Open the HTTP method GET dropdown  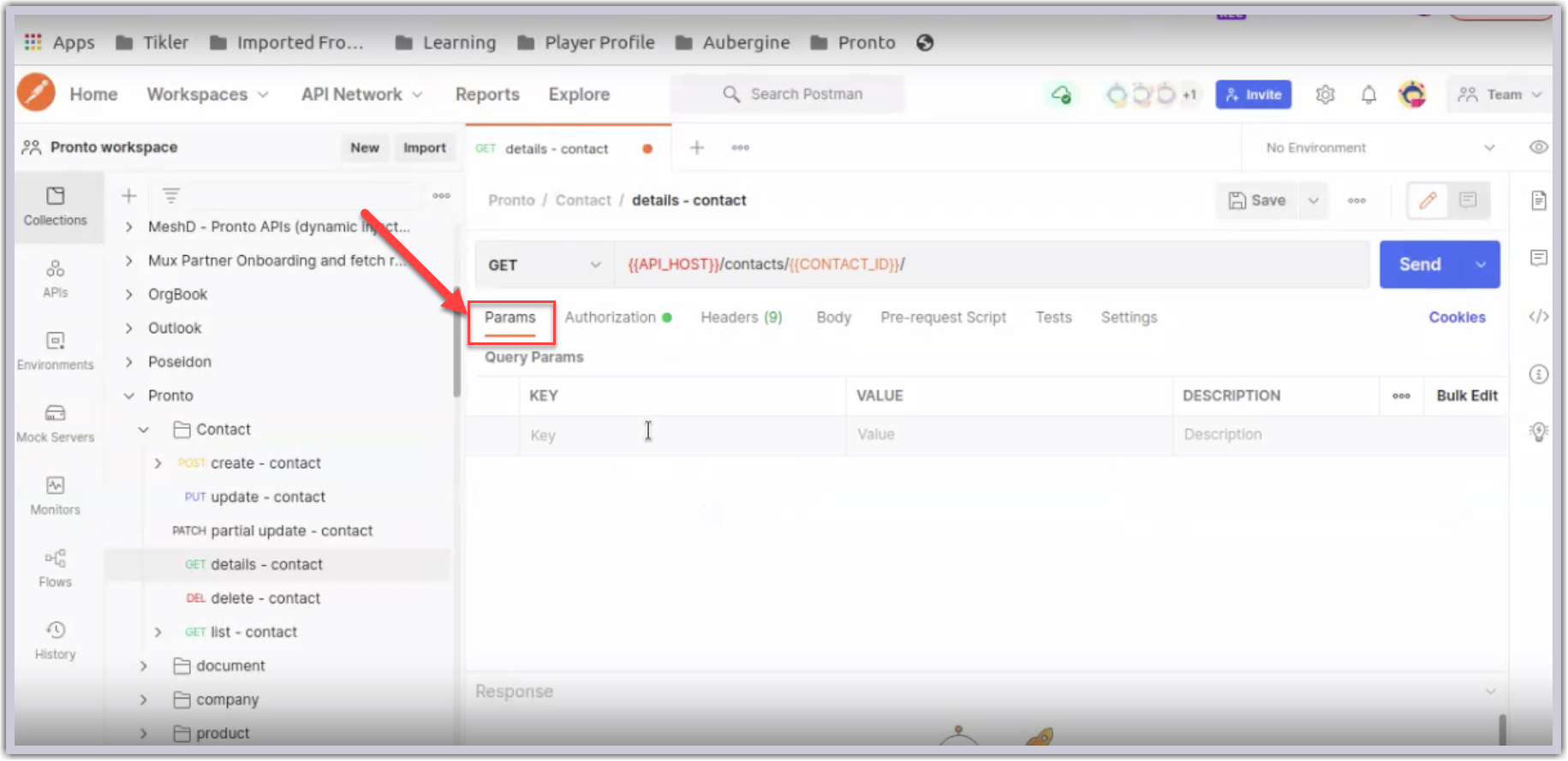pyautogui.click(x=545, y=265)
